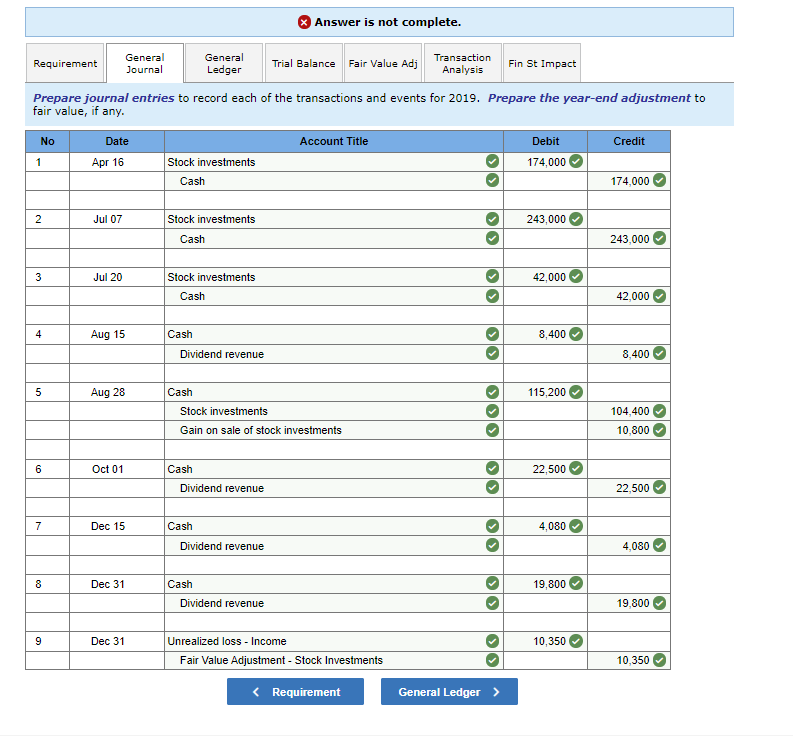The image size is (793, 737).
Task: Click the green check next to credit 174,000
Action: tap(659, 180)
